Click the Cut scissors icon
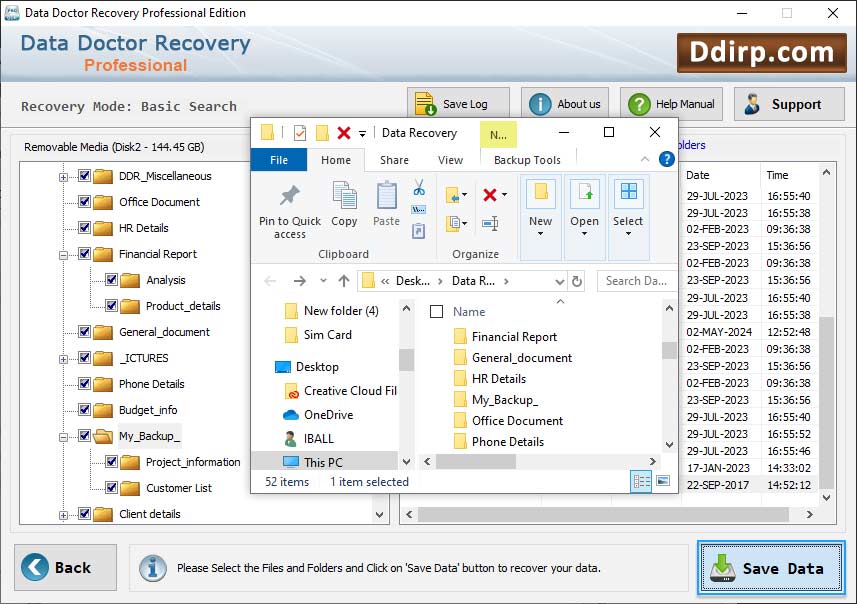Image resolution: width=857 pixels, height=604 pixels. (419, 188)
